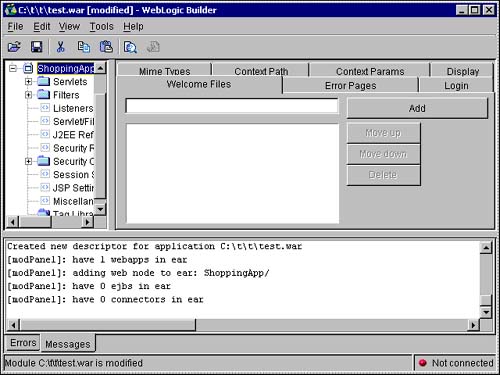500x375 pixels.
Task: Switch to the Display tab
Action: [x=463, y=70]
